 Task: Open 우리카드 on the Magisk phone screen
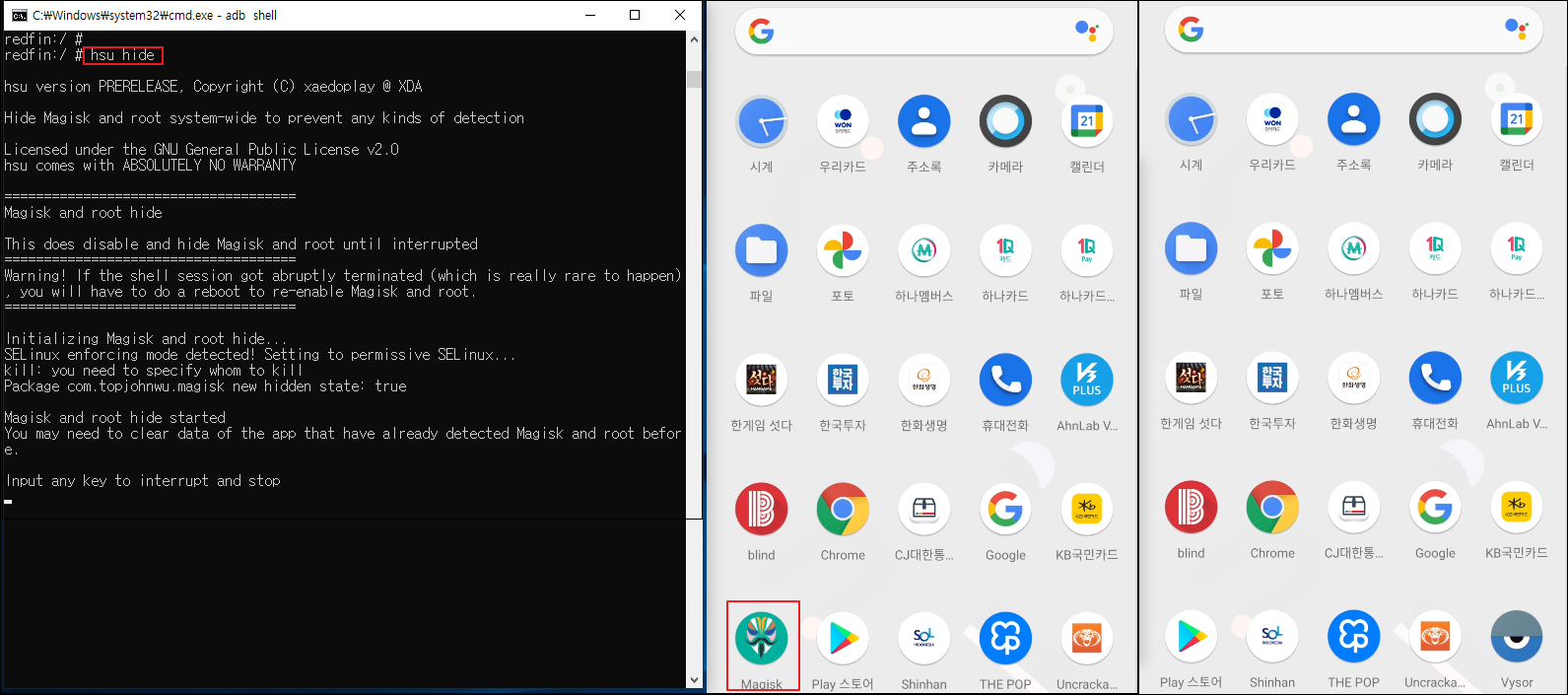tap(843, 122)
